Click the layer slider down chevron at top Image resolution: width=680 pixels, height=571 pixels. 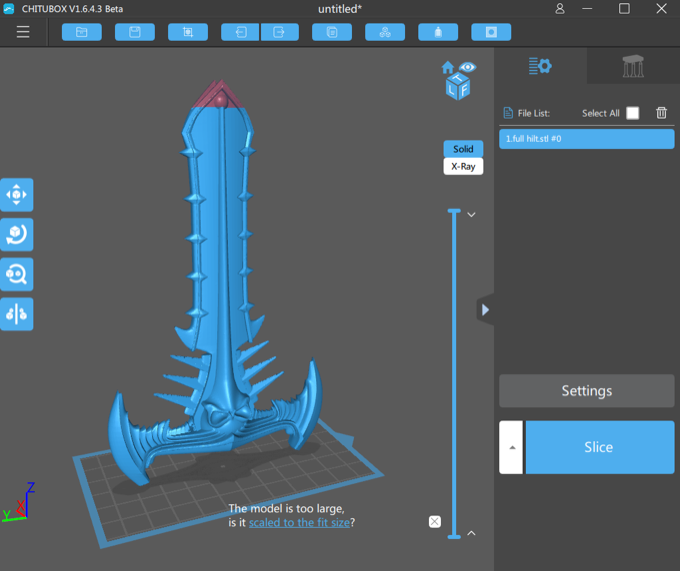point(471,215)
